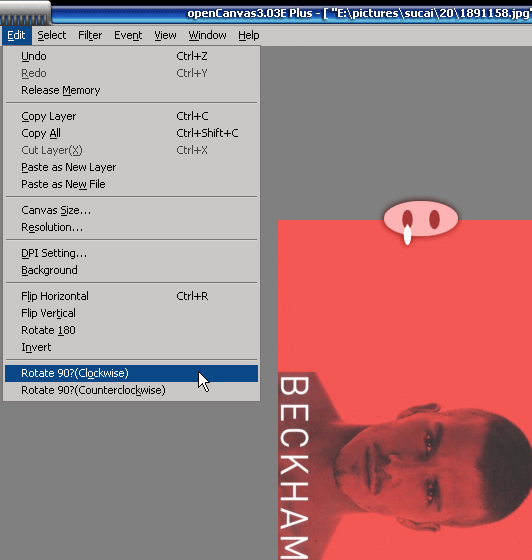The height and width of the screenshot is (560, 532).
Task: Choose Rotate 90 Counterclockwise entry
Action: coord(131,390)
